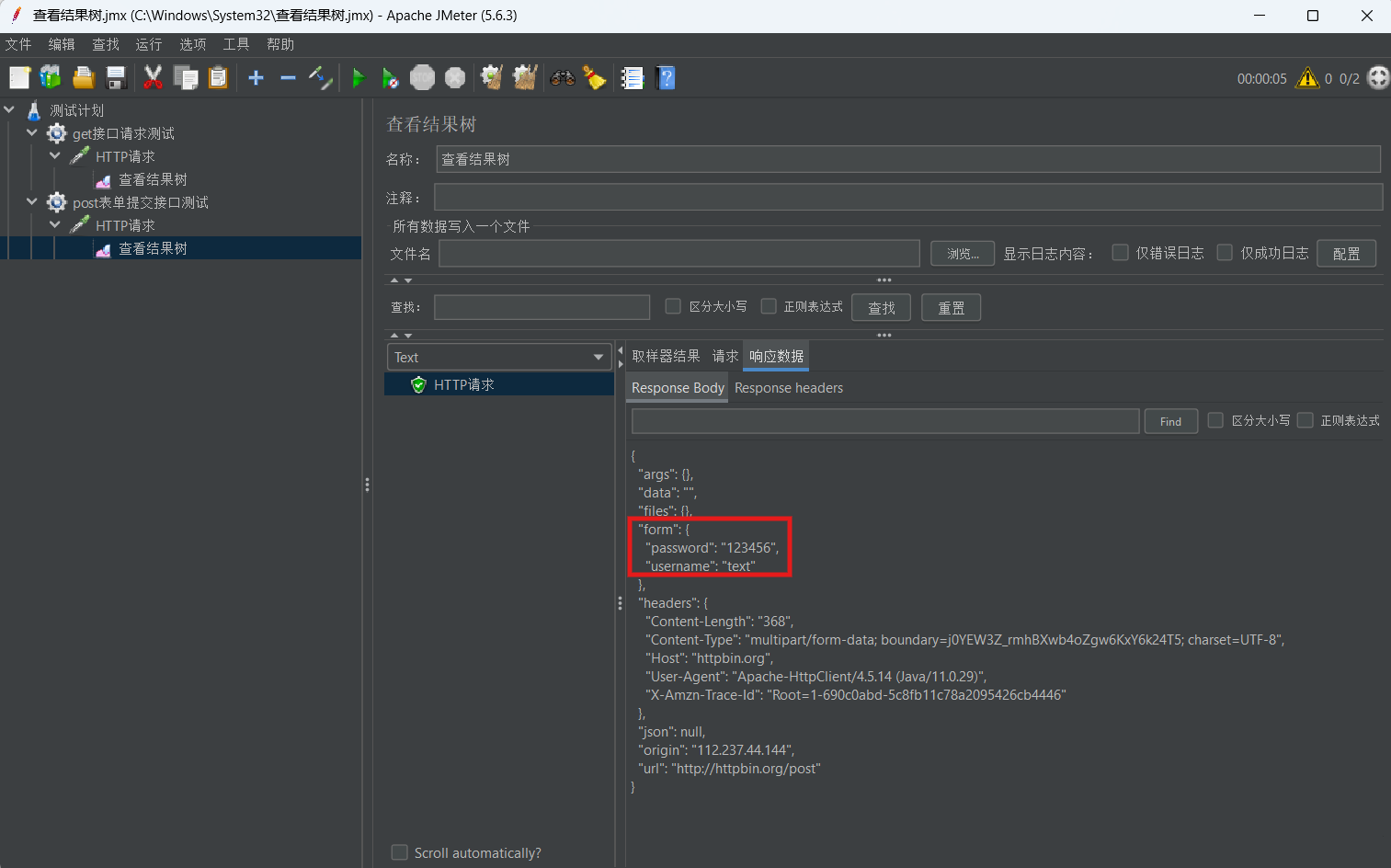Collapse the first HTTP请求 node
Image resolution: width=1391 pixels, height=868 pixels.
pos(55,155)
